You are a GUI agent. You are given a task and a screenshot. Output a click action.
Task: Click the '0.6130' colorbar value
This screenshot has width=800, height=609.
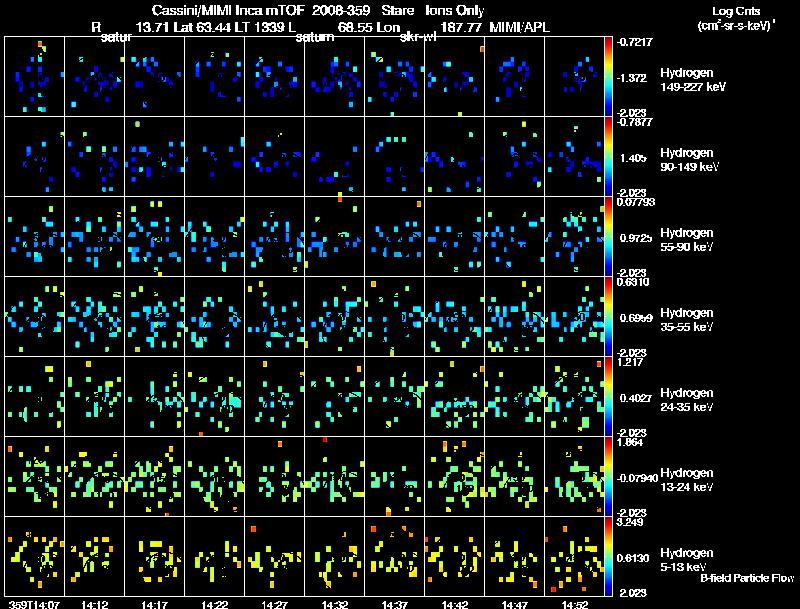633,559
